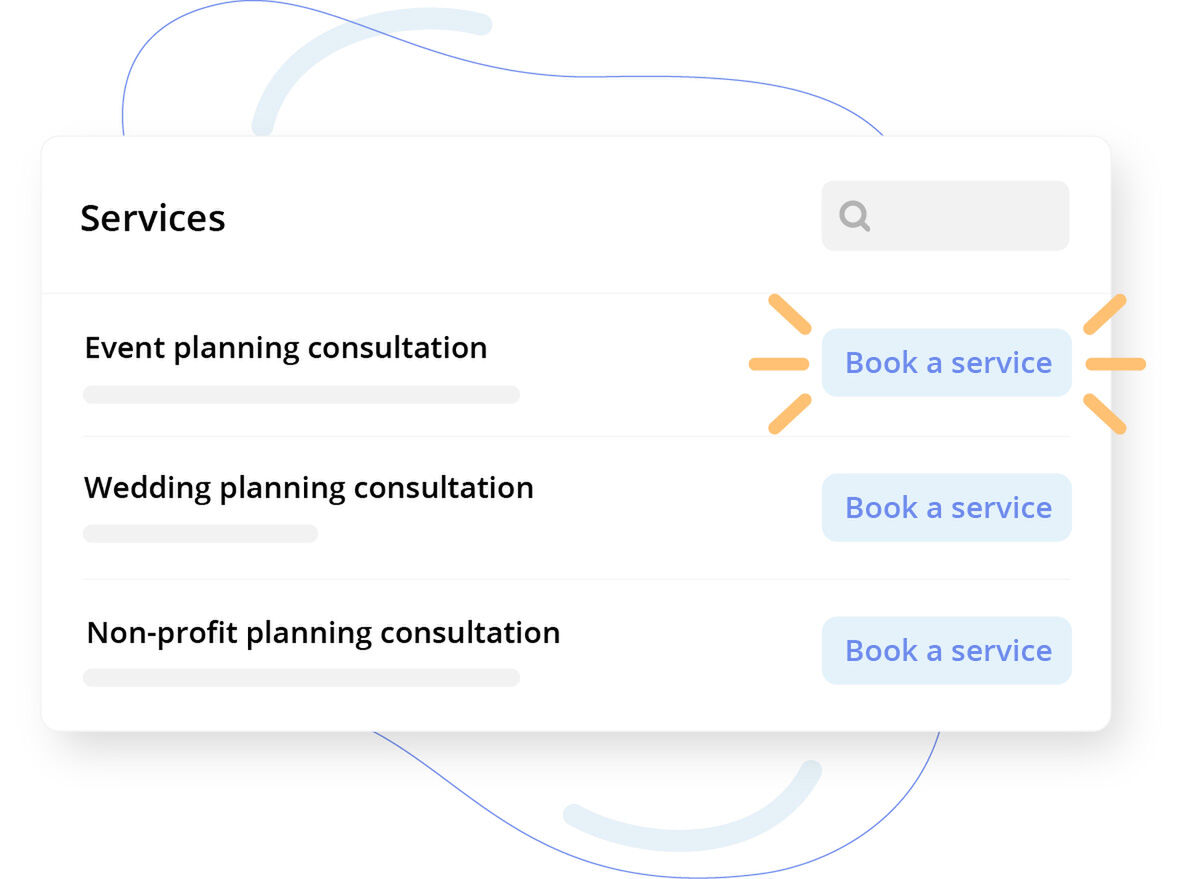Viewport: 1180px width, 879px height.
Task: Book the Event planning consultation service
Action: point(946,362)
